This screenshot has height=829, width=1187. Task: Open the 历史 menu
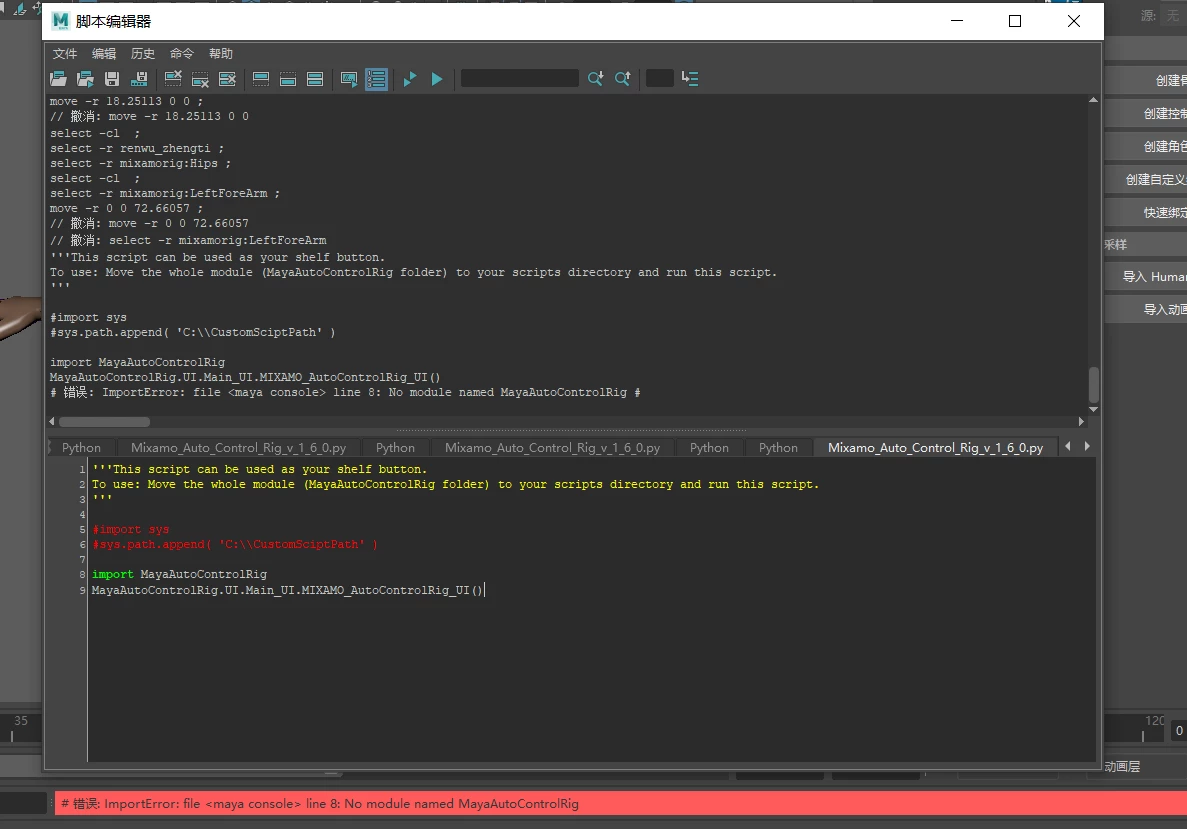tap(143, 53)
